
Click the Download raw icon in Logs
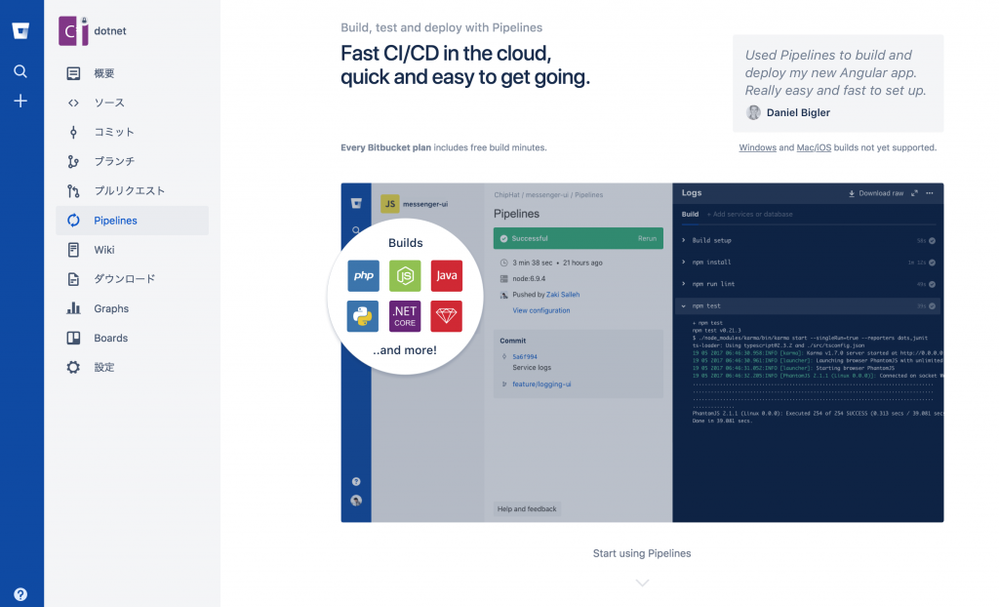(851, 193)
